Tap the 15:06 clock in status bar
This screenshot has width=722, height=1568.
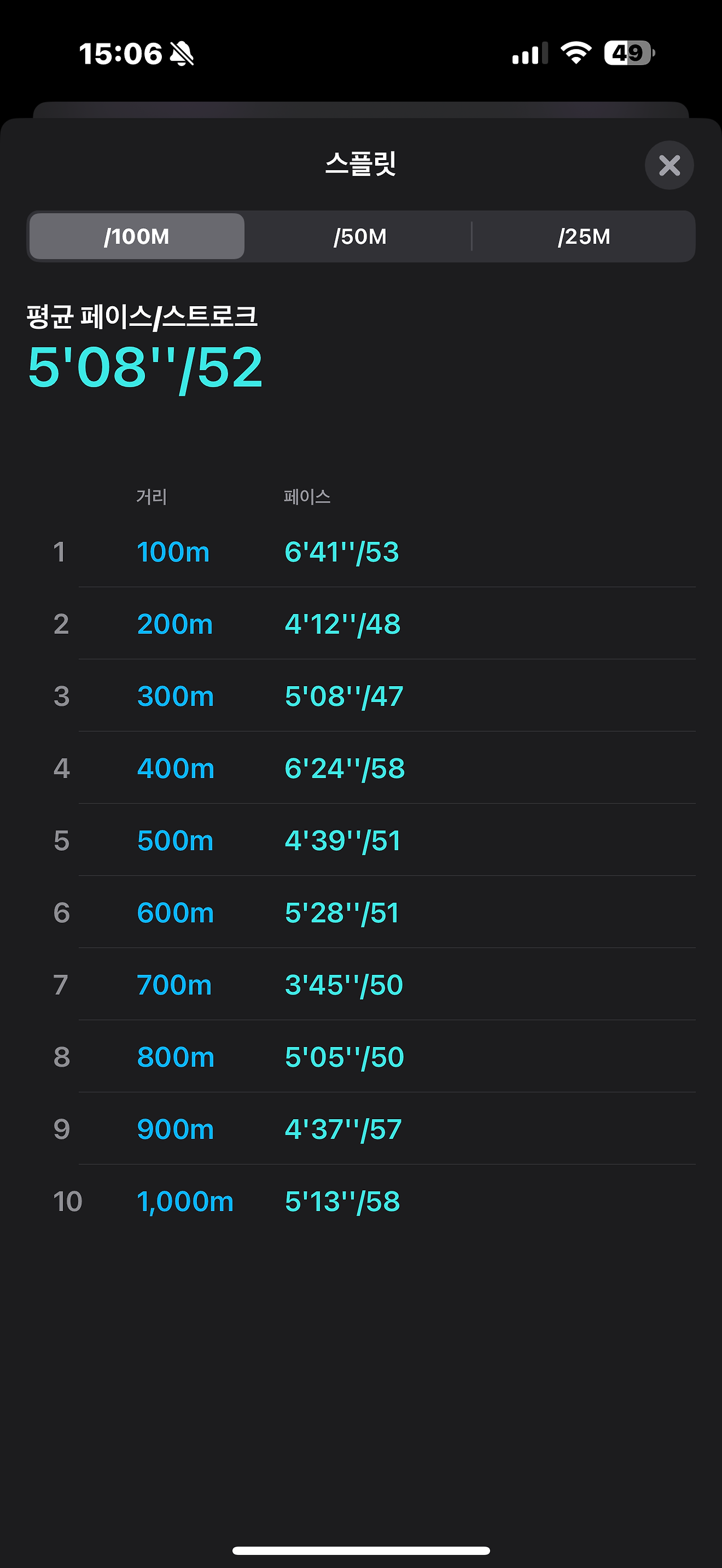121,54
